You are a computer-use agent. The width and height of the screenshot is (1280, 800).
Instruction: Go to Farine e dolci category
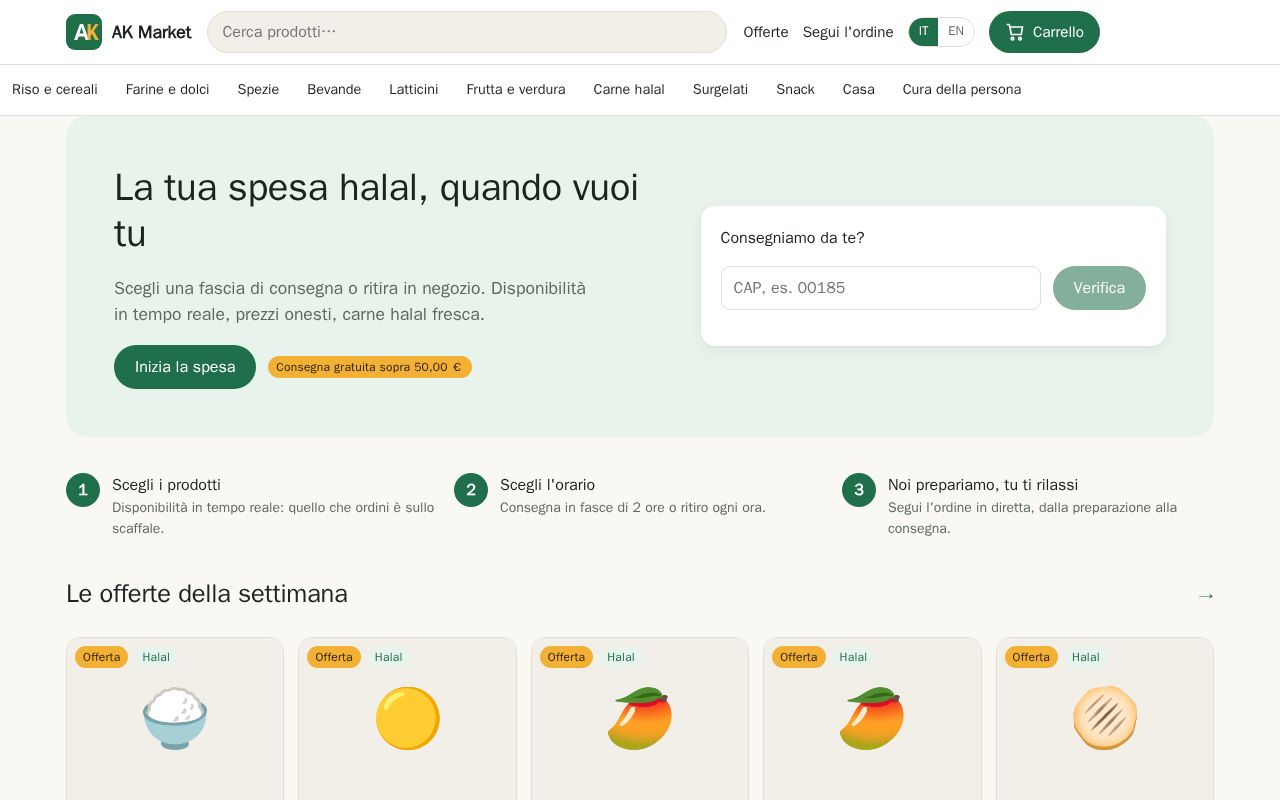[168, 90]
